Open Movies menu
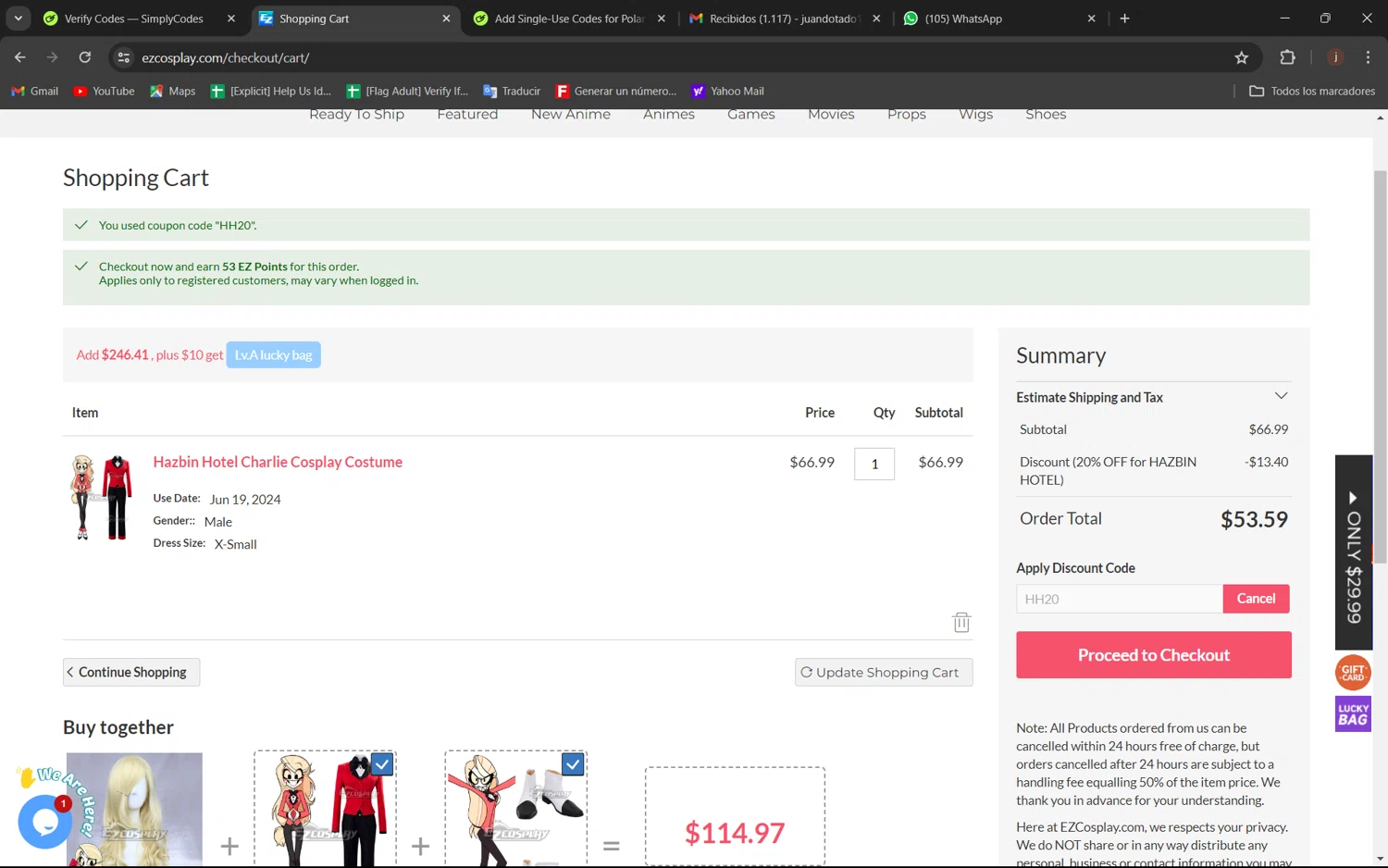Viewport: 1388px width, 868px height. point(831,114)
